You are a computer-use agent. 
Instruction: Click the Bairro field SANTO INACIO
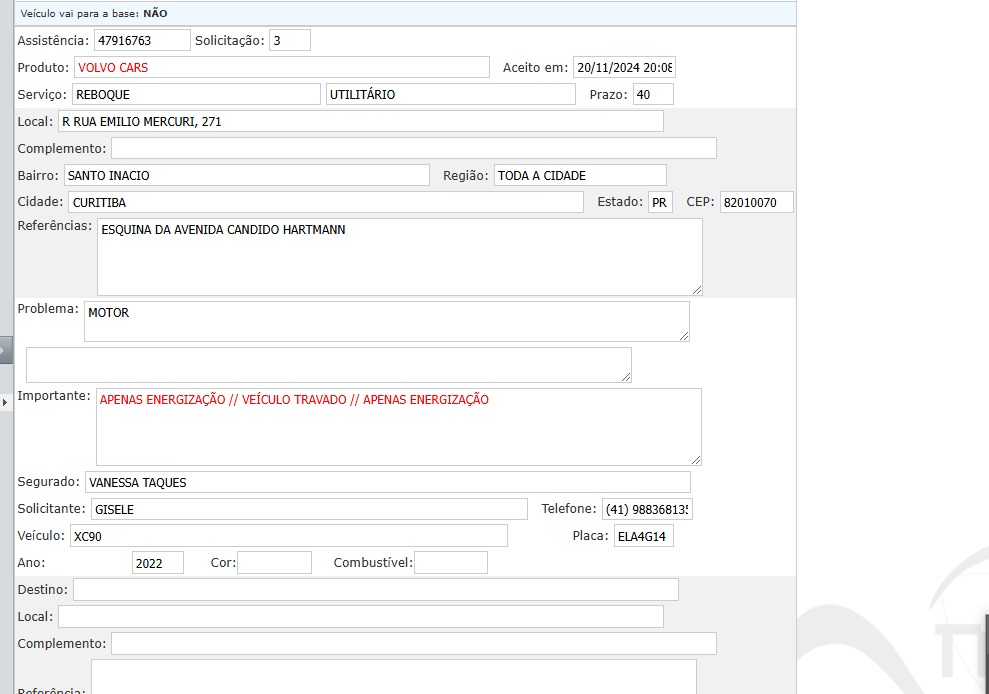coord(247,175)
